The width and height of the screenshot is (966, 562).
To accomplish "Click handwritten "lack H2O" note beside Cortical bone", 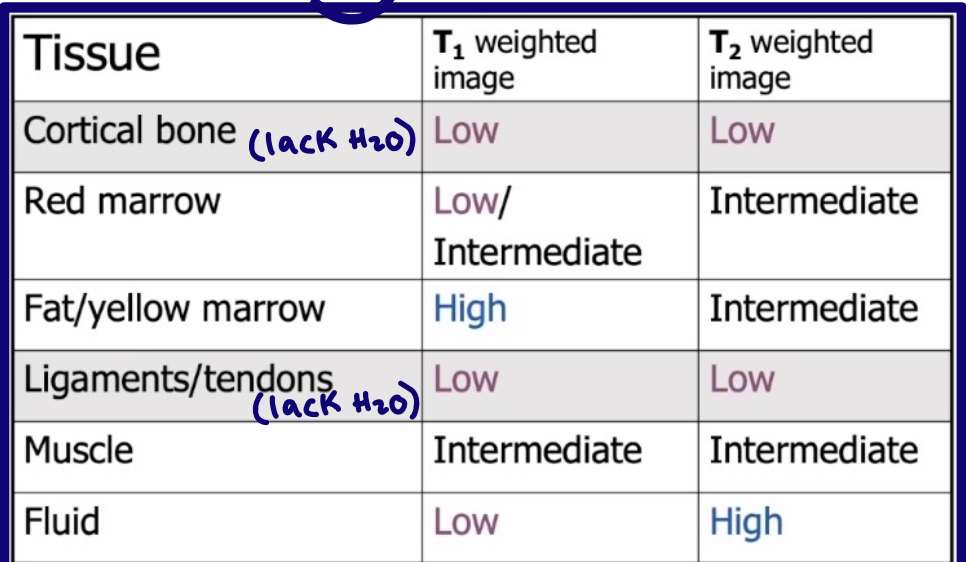I will click(x=331, y=144).
